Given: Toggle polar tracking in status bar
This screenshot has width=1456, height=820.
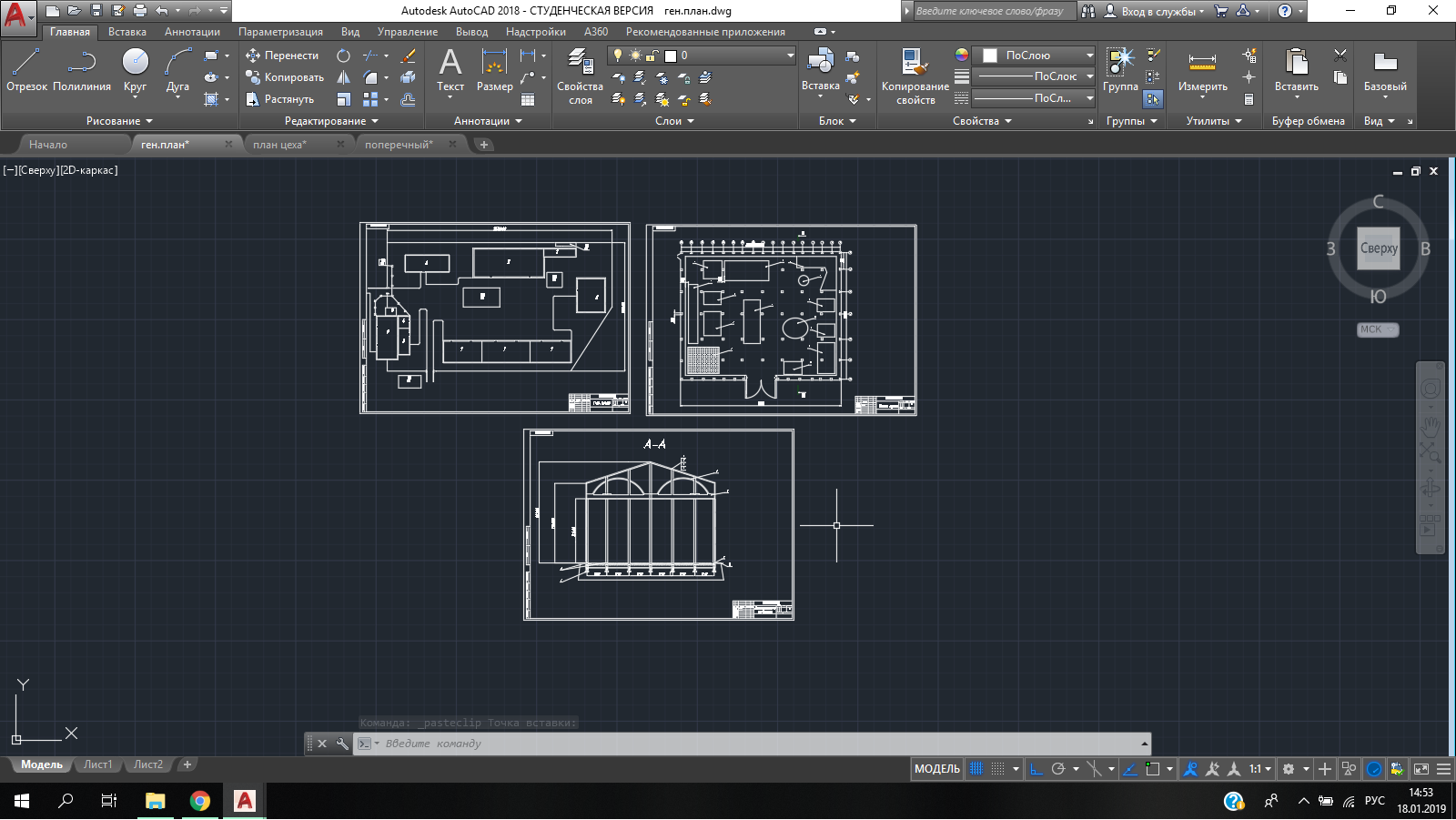Looking at the screenshot, I should pos(1058,769).
